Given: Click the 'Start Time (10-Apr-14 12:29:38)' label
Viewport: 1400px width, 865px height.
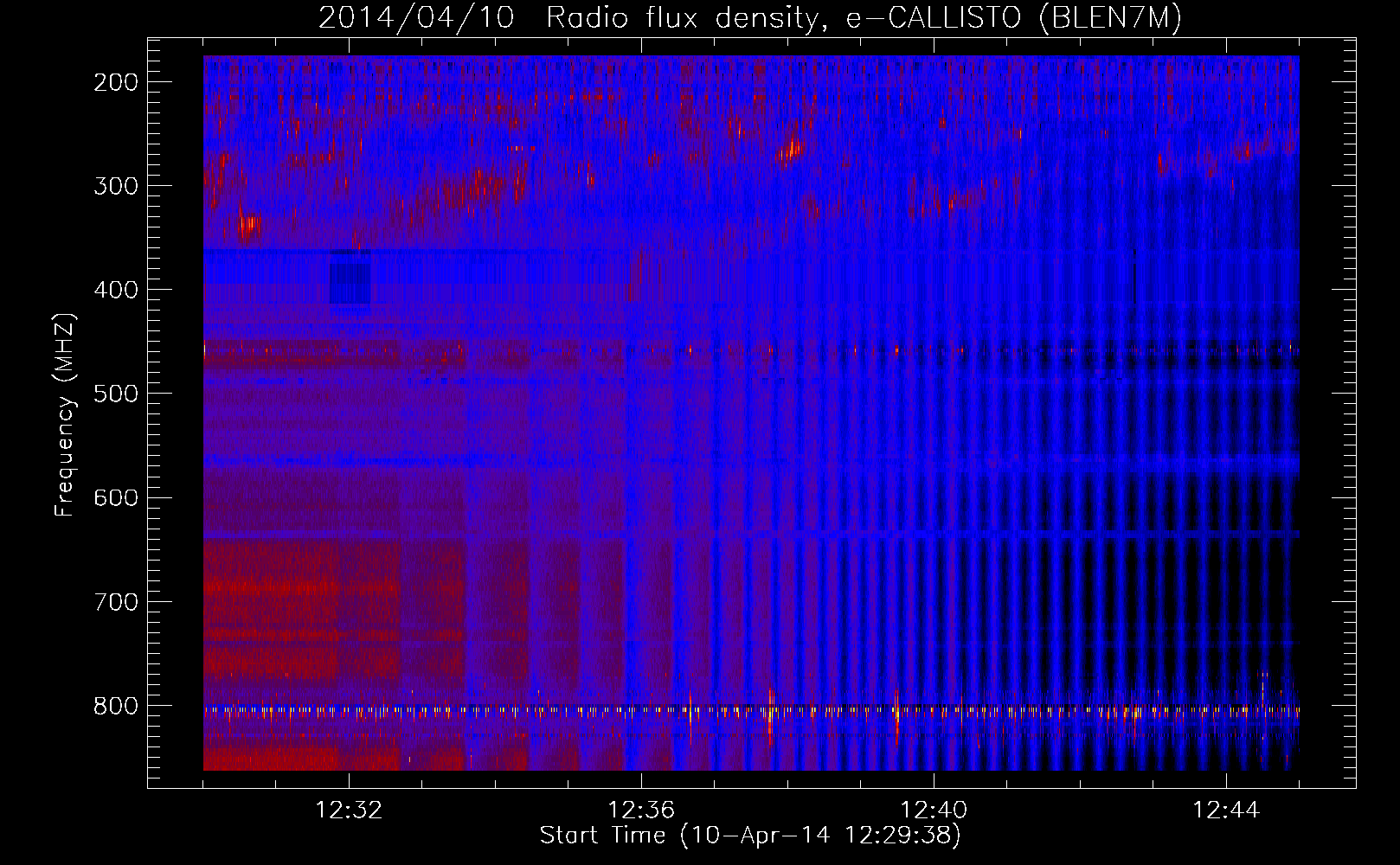Looking at the screenshot, I should (750, 836).
